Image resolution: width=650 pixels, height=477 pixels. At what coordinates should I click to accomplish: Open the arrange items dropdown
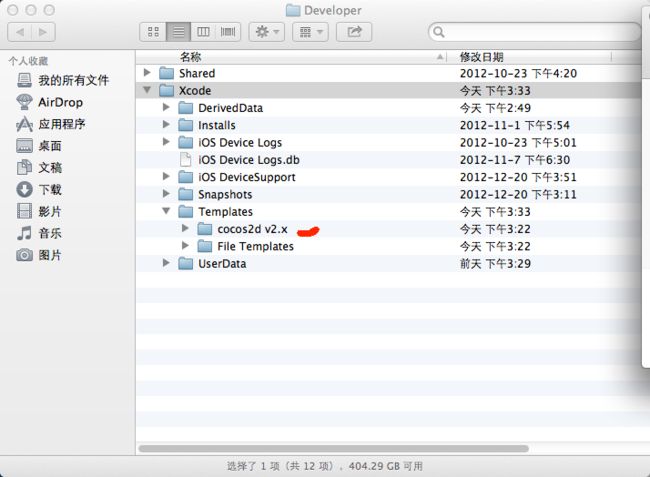[x=310, y=32]
